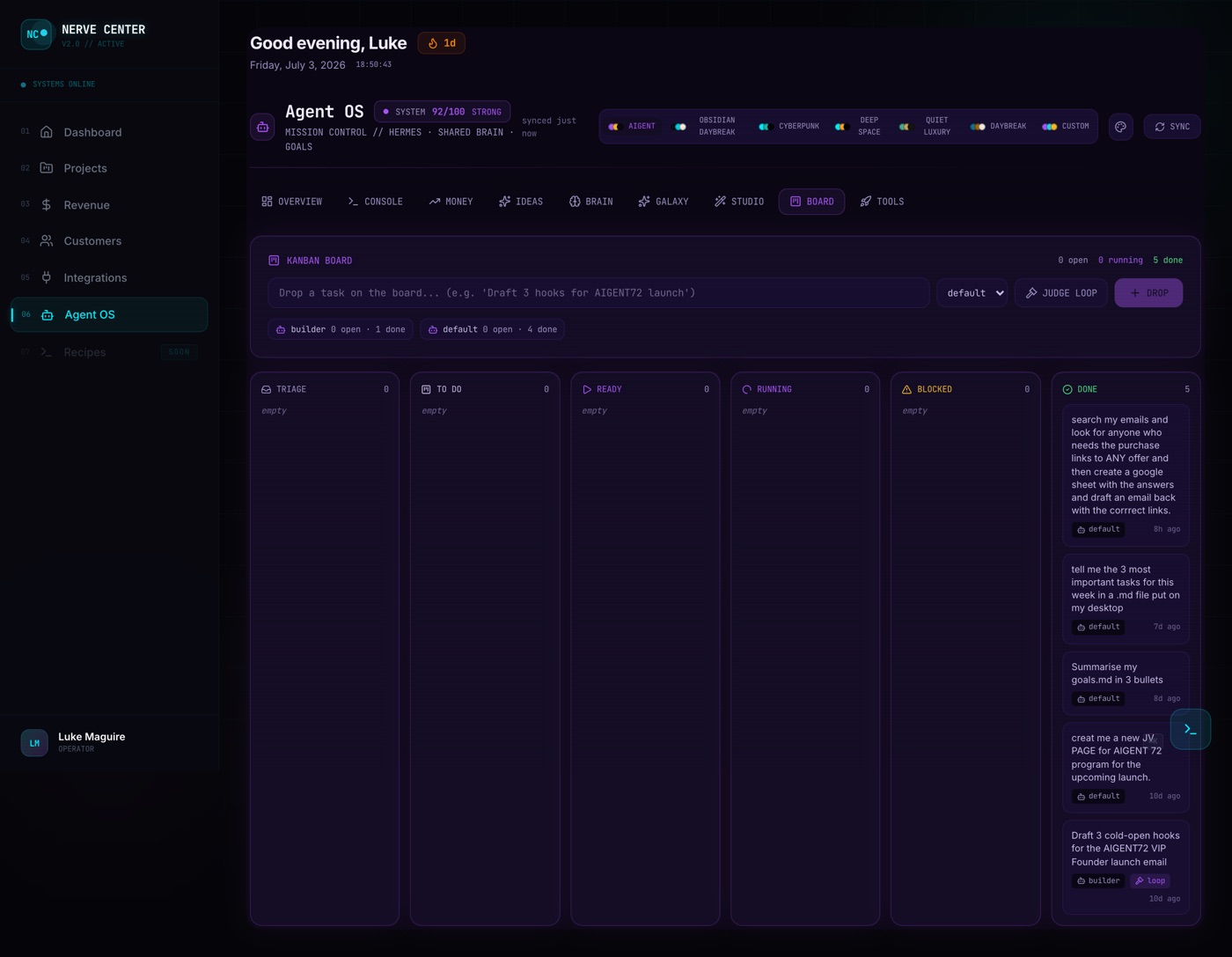Image resolution: width=1232 pixels, height=957 pixels.
Task: Open the Money tab
Action: pos(451,202)
